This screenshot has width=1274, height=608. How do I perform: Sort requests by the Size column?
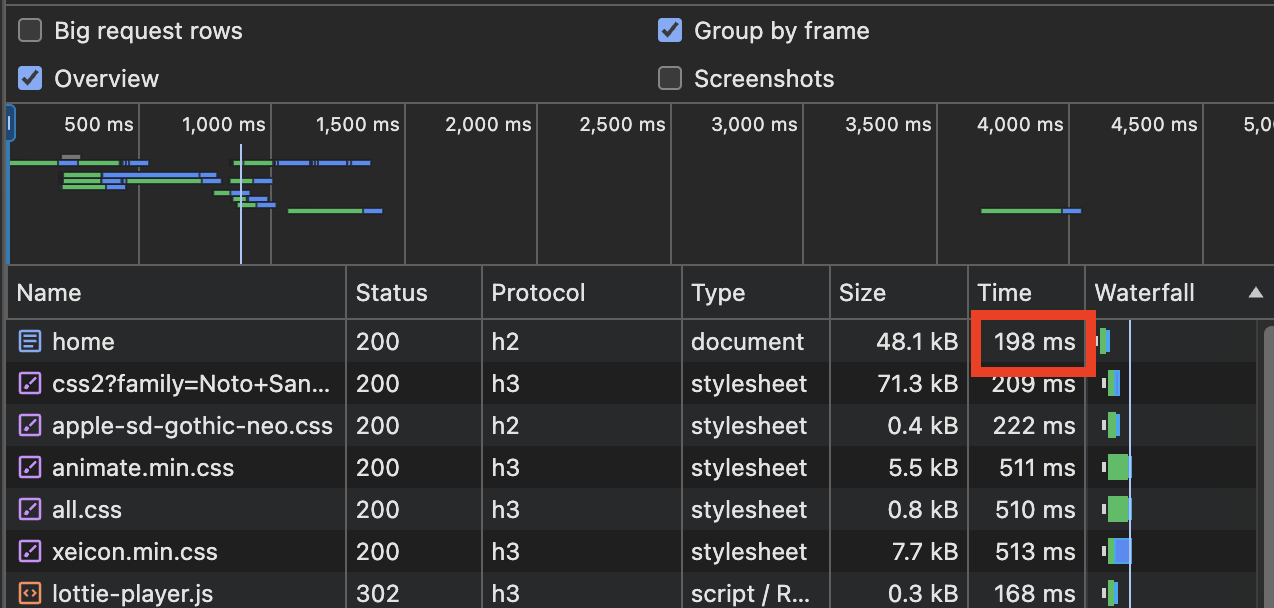(862, 293)
